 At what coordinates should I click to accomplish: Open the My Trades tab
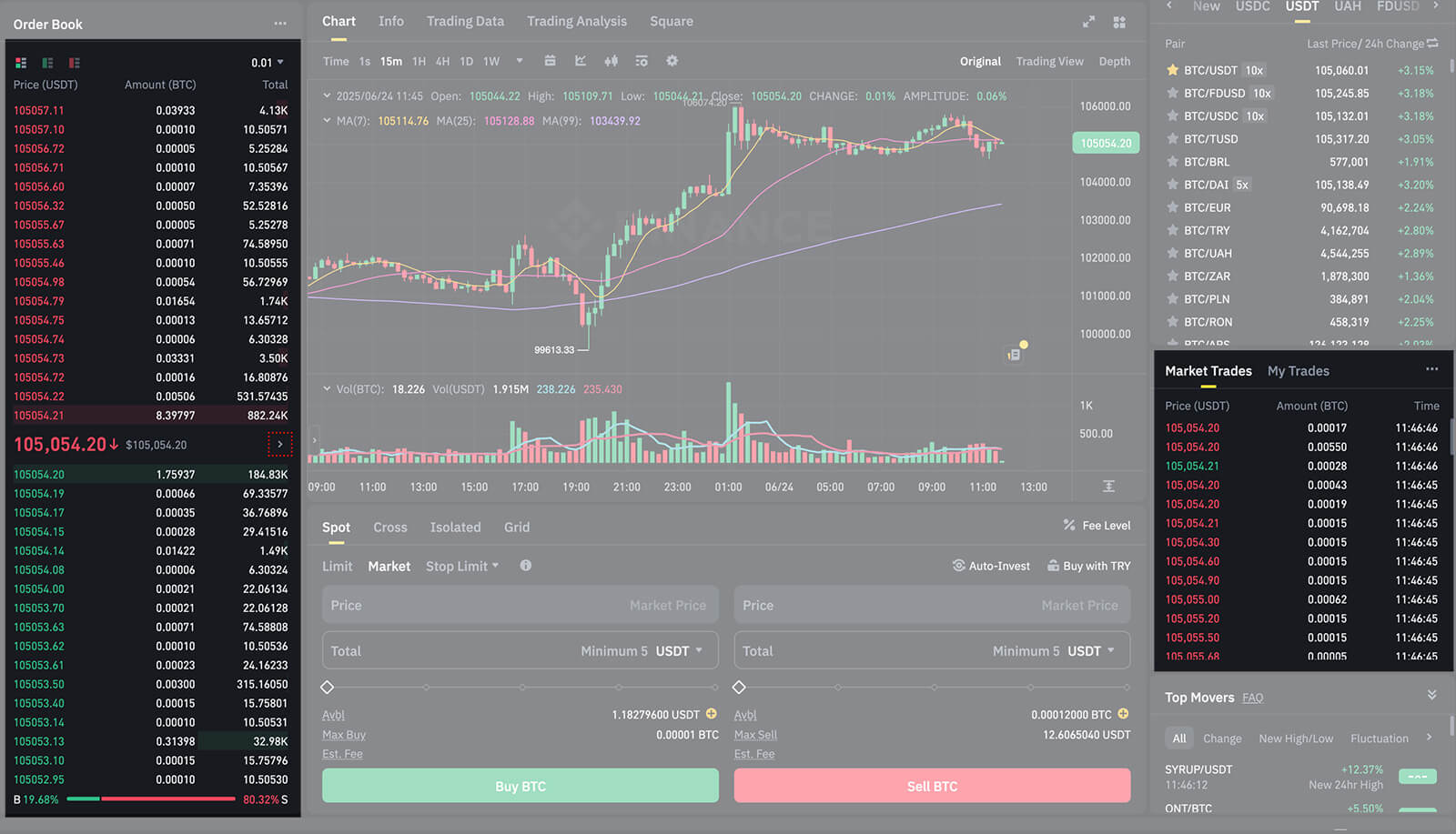(x=1298, y=371)
